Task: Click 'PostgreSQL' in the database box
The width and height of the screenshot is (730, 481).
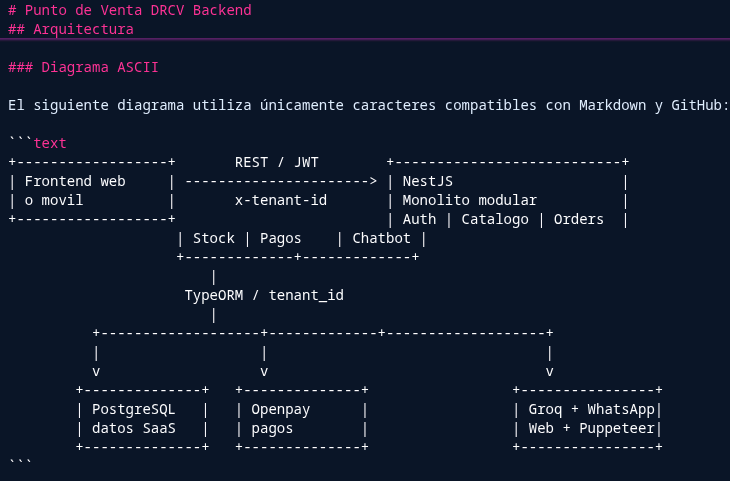Action: (134, 409)
